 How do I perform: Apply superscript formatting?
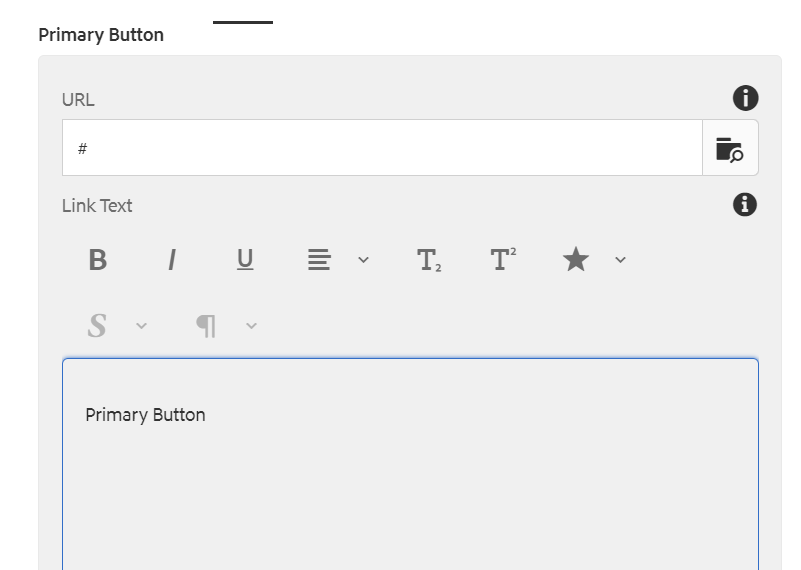[x=503, y=259]
